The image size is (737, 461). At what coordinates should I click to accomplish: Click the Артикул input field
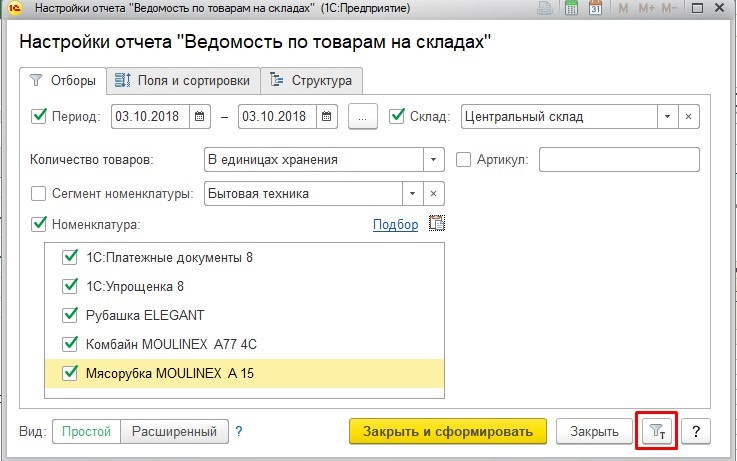tap(618, 159)
